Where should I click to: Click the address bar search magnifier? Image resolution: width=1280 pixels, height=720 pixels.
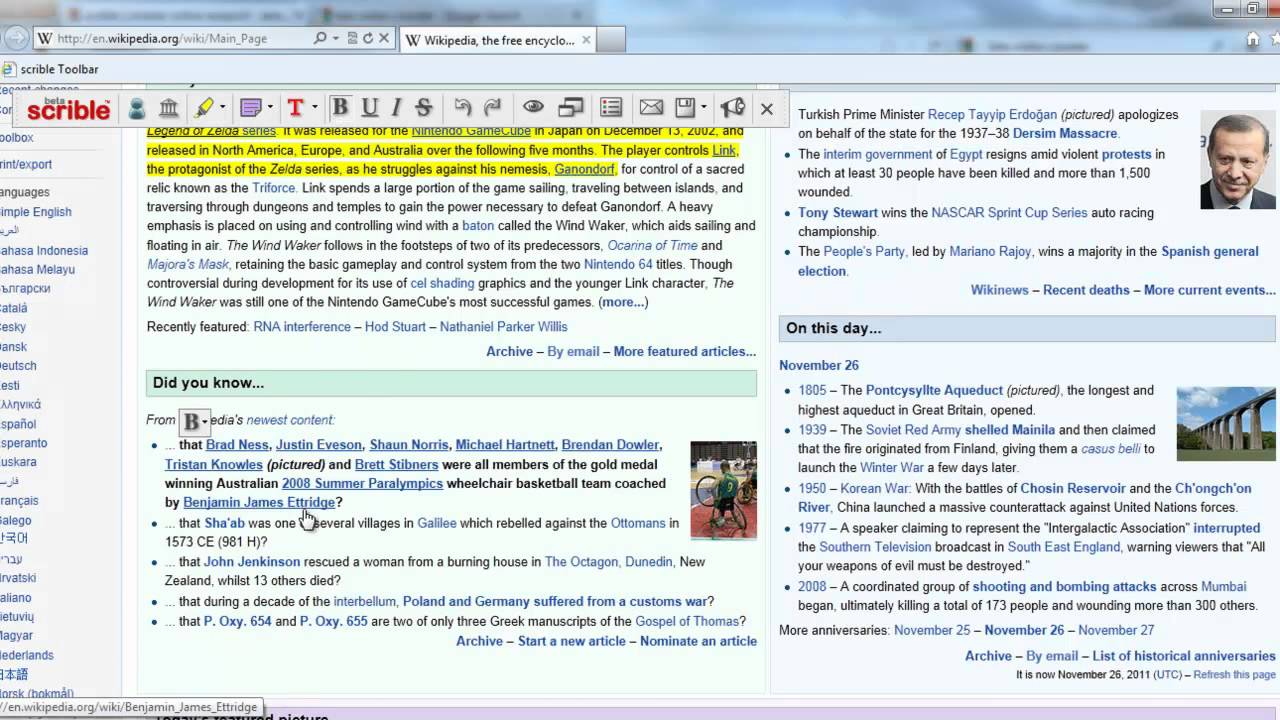[320, 39]
